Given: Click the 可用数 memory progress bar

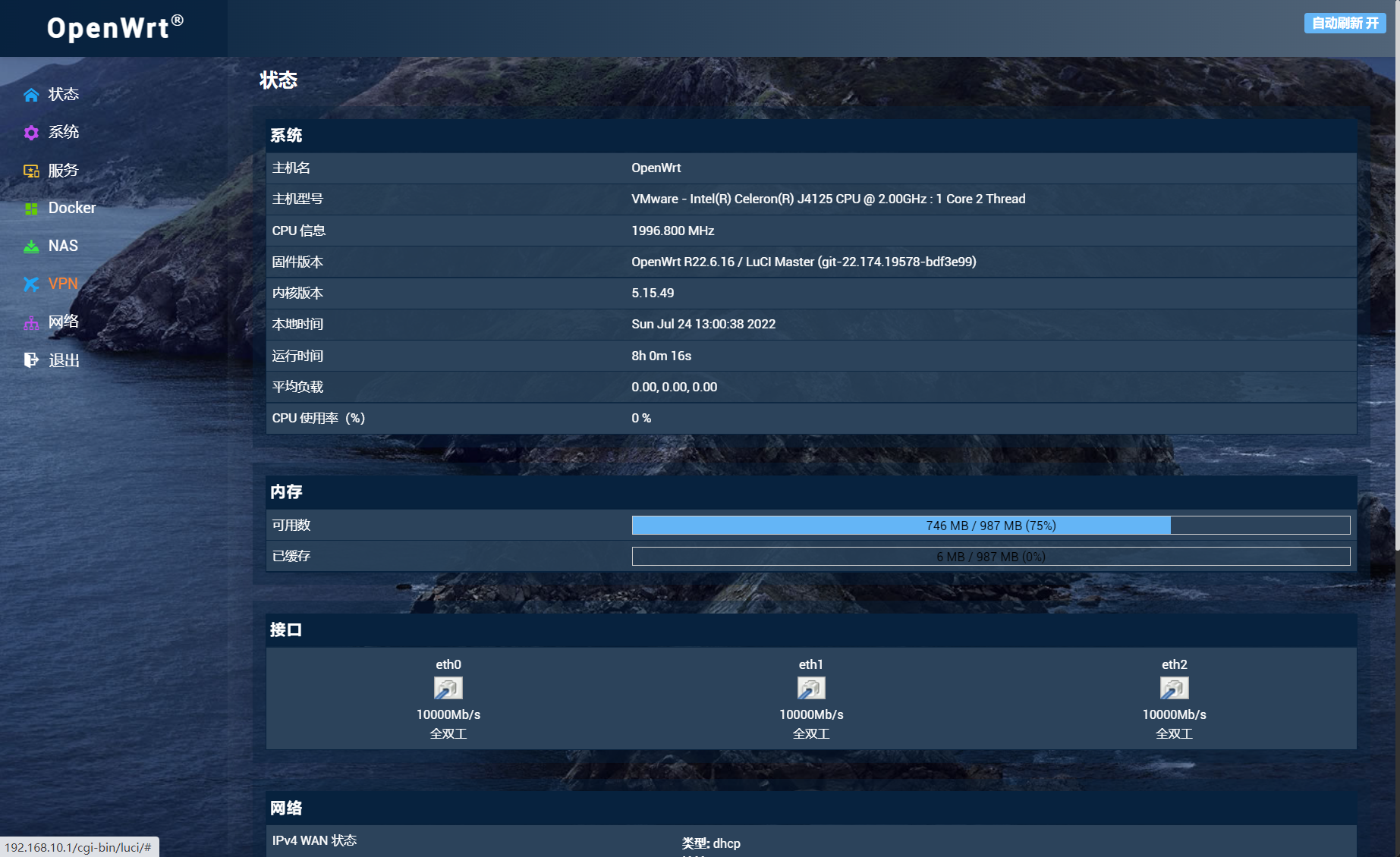Looking at the screenshot, I should pos(991,526).
